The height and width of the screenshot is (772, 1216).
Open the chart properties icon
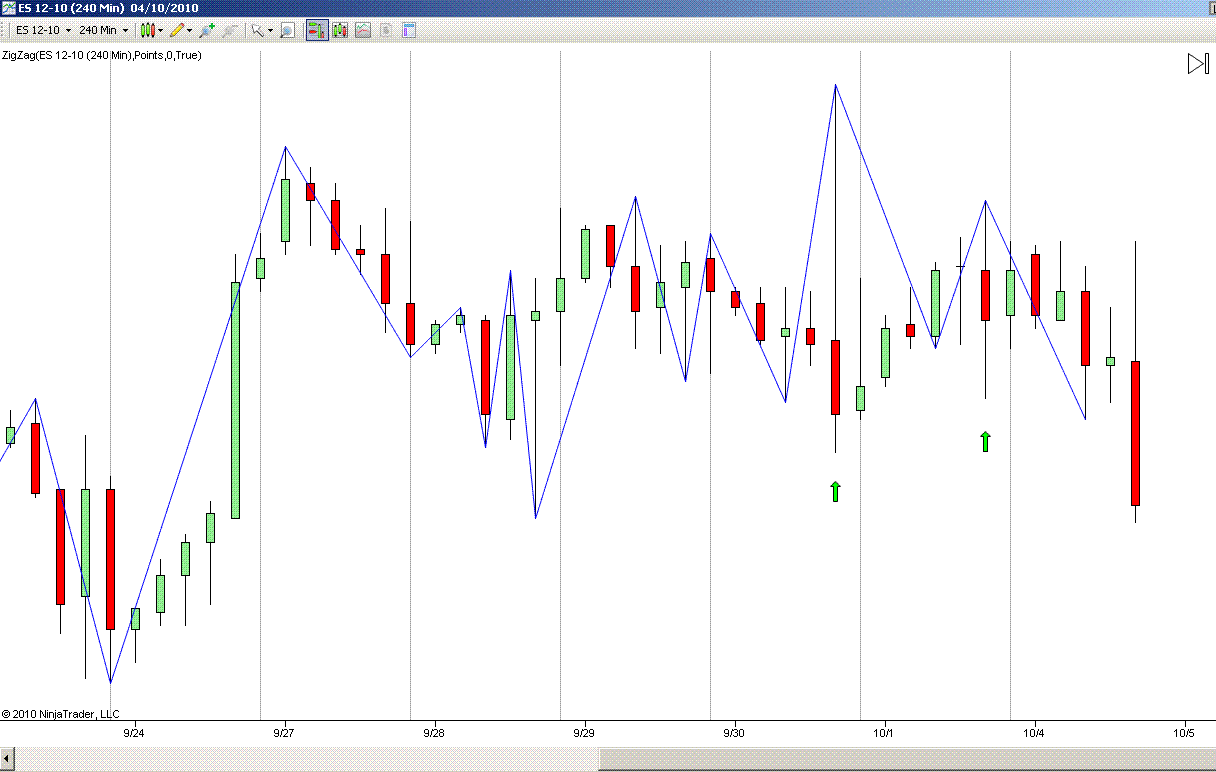[408, 30]
